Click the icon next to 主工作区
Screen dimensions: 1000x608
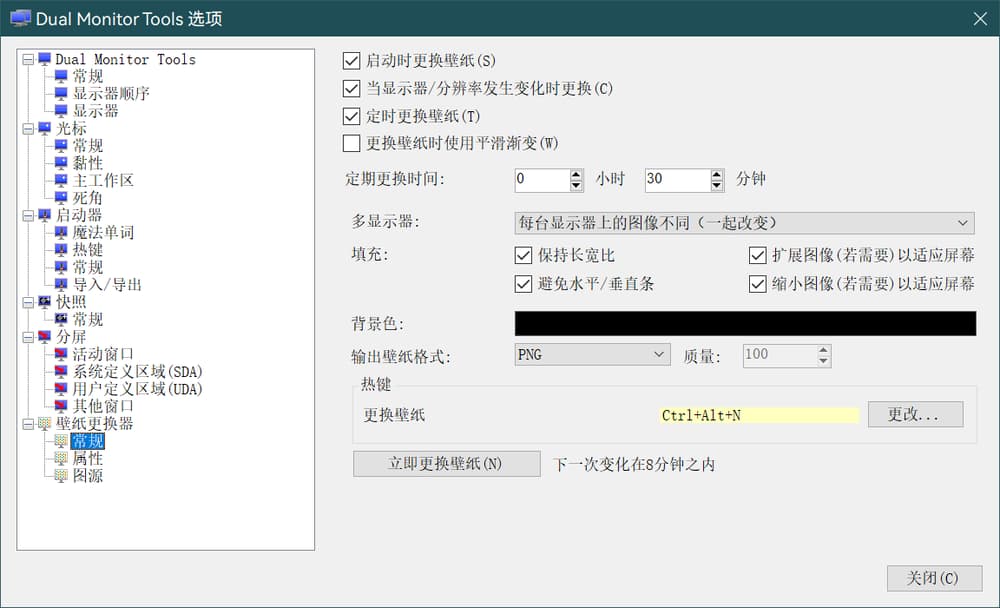[x=61, y=181]
